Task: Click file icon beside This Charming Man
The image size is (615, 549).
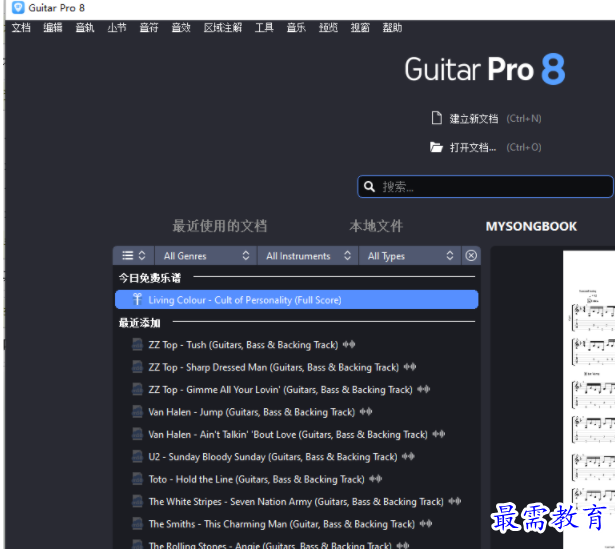Action: click(x=137, y=524)
